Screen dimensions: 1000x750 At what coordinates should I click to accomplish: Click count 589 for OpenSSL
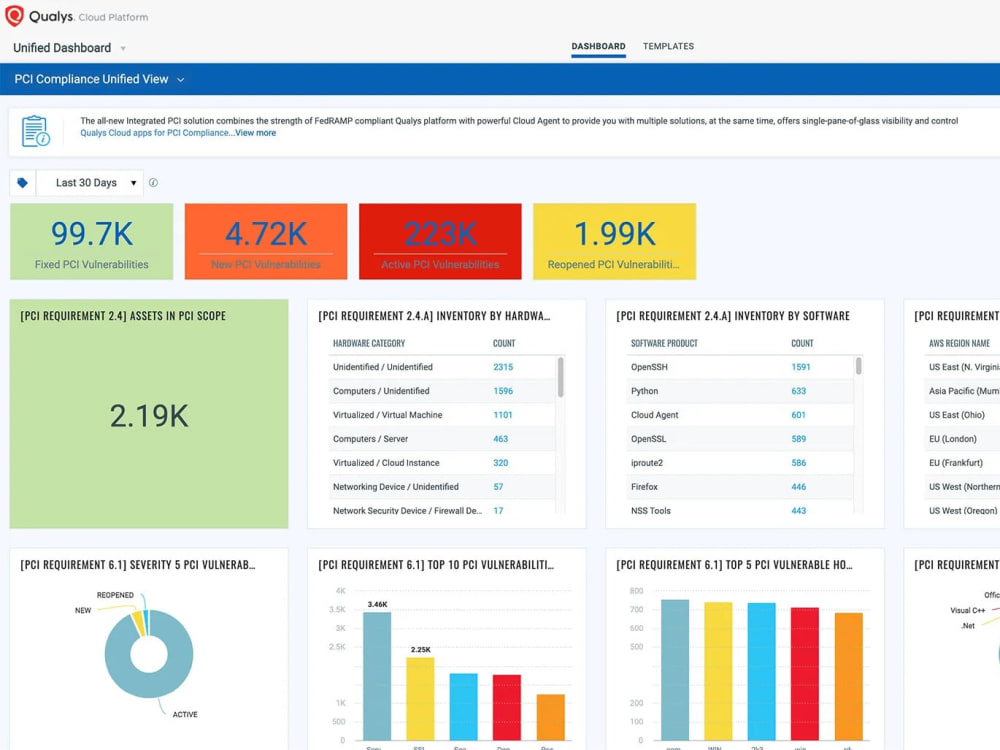pyautogui.click(x=798, y=439)
